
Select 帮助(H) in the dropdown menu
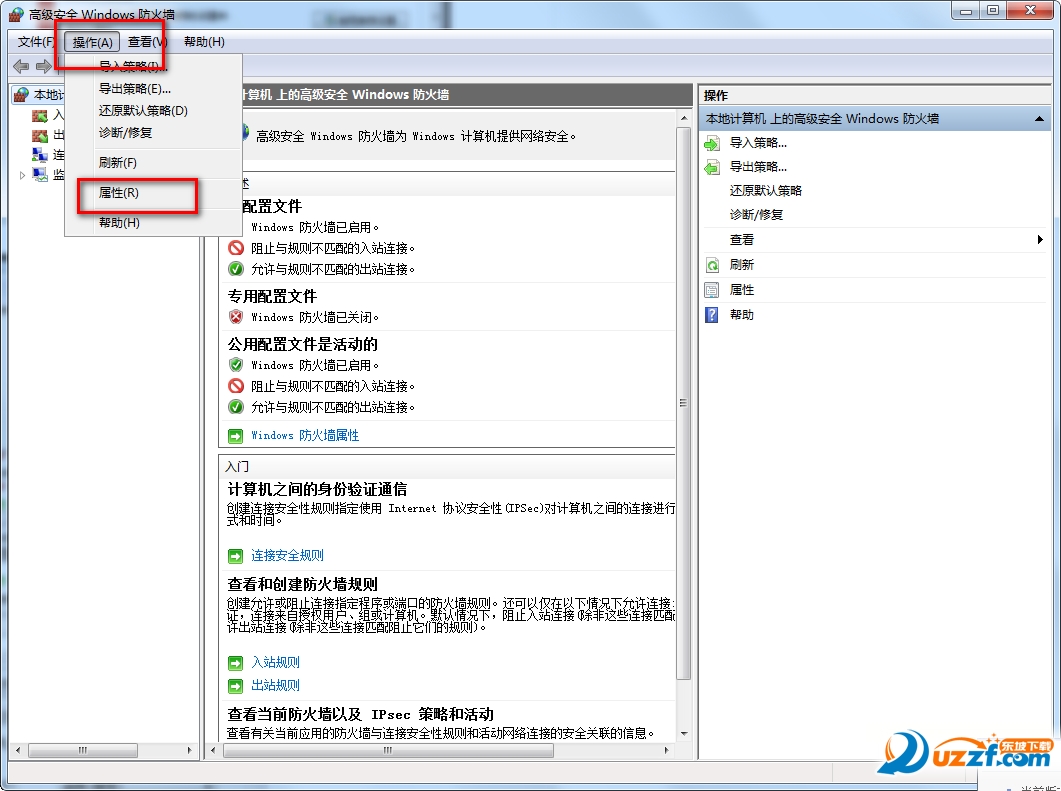(119, 223)
